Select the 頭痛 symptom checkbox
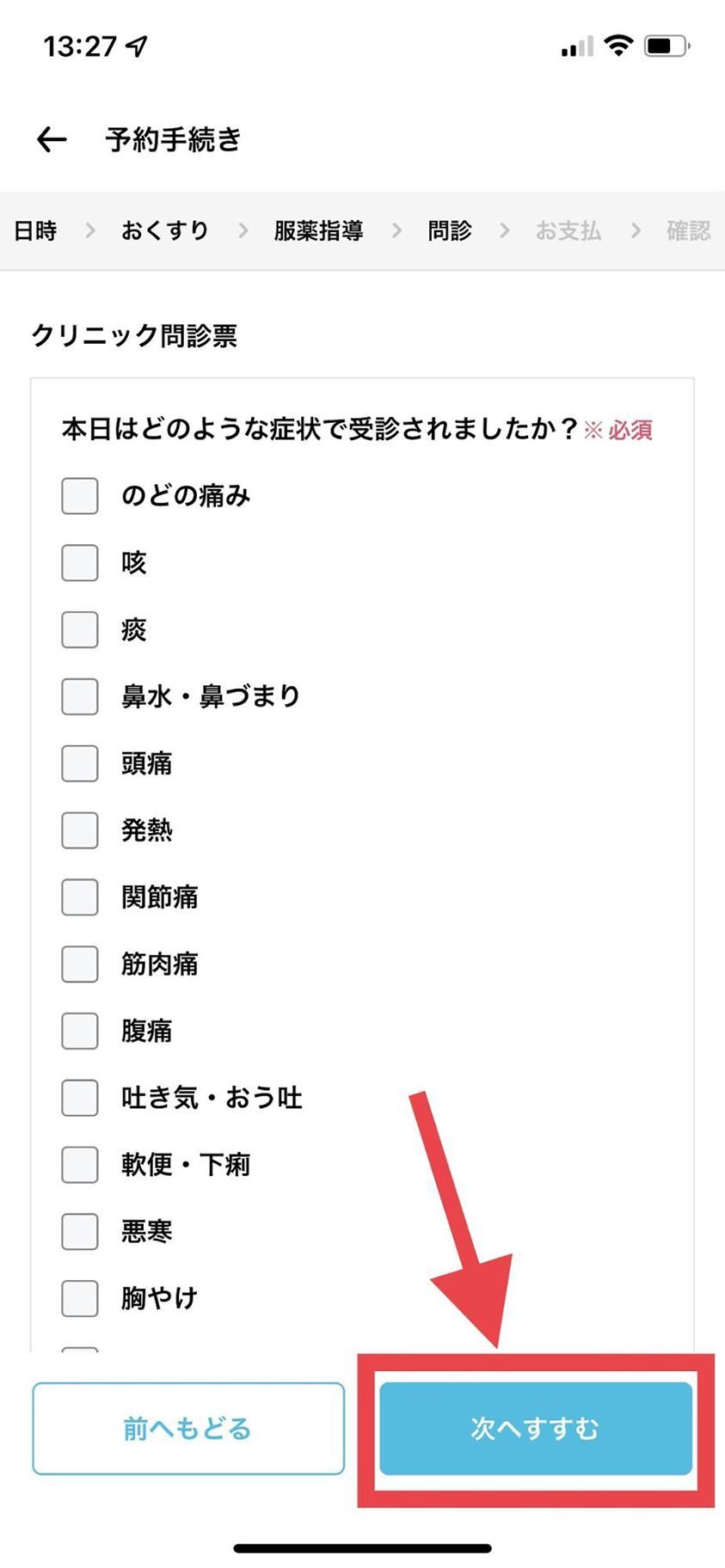The width and height of the screenshot is (725, 1568). [x=80, y=763]
